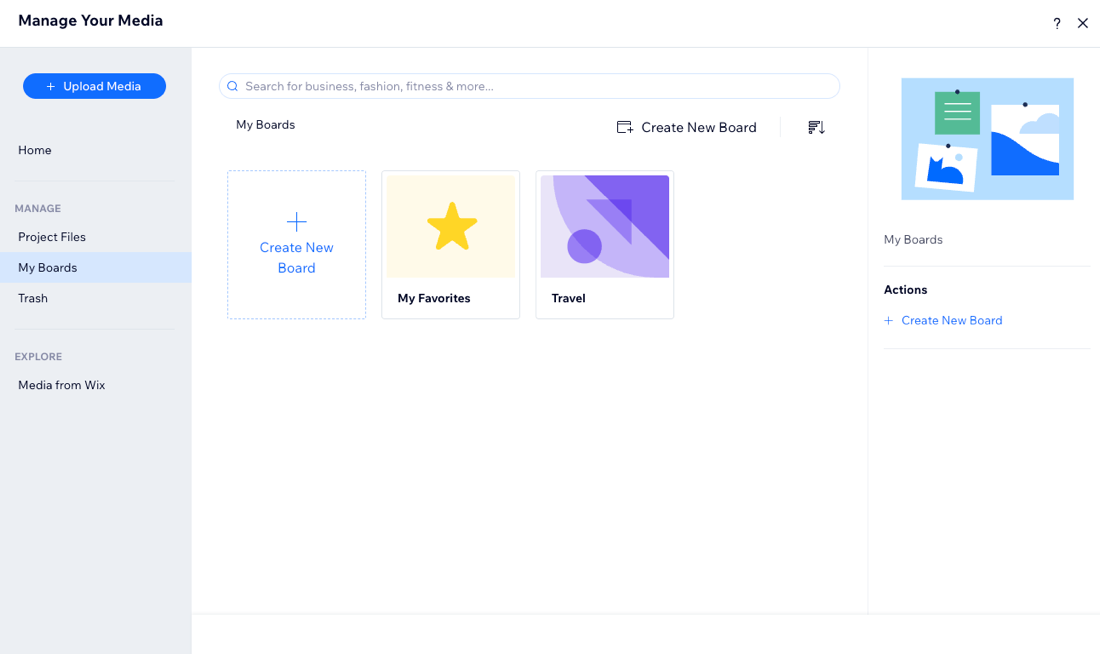Select the Create New Board toolbar label

[699, 127]
